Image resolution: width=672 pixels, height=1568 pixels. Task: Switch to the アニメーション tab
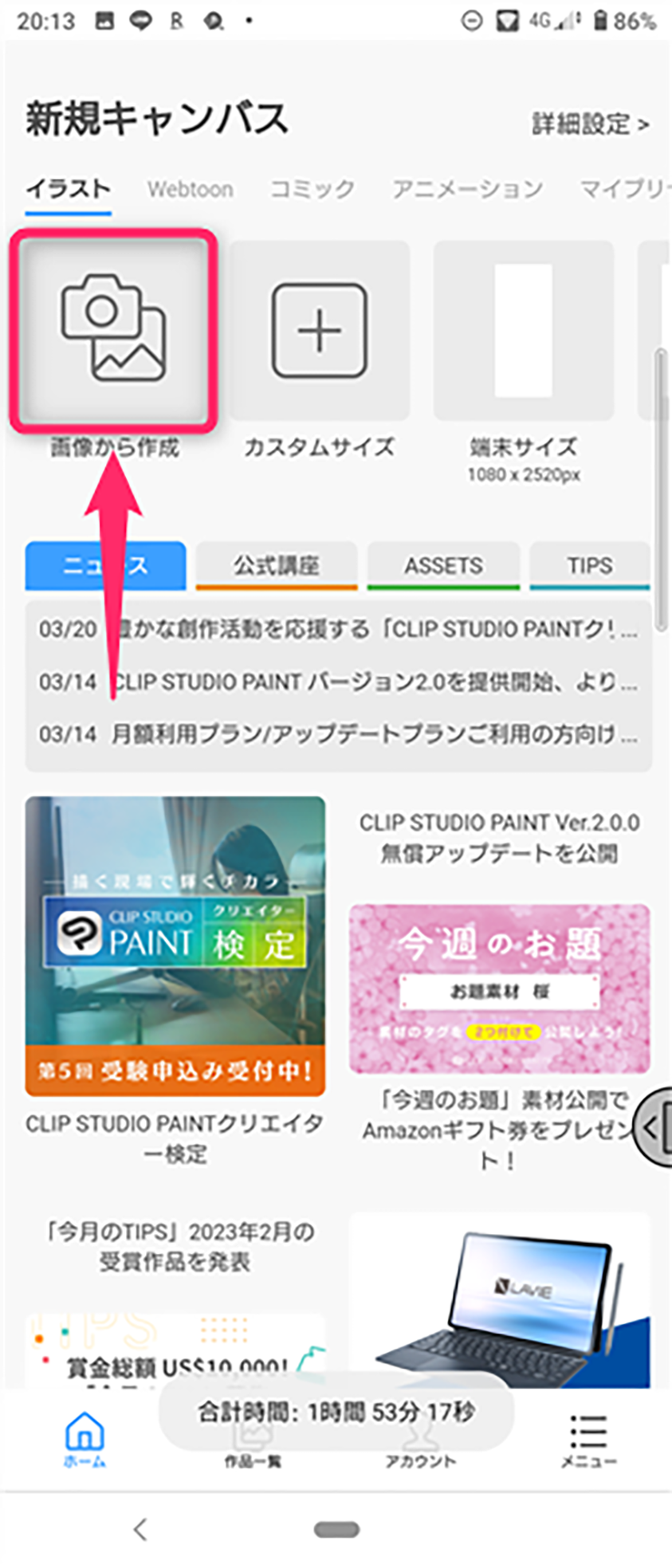click(467, 190)
